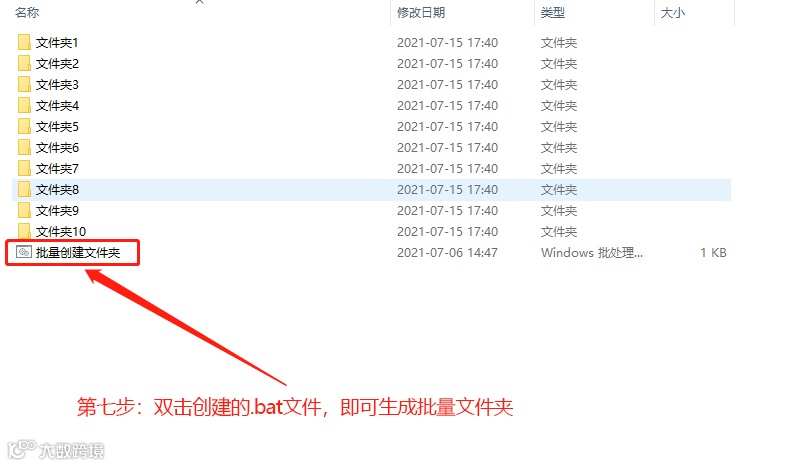Toggle sort arrow above 名称 column
792x466 pixels.
tap(200, 2)
